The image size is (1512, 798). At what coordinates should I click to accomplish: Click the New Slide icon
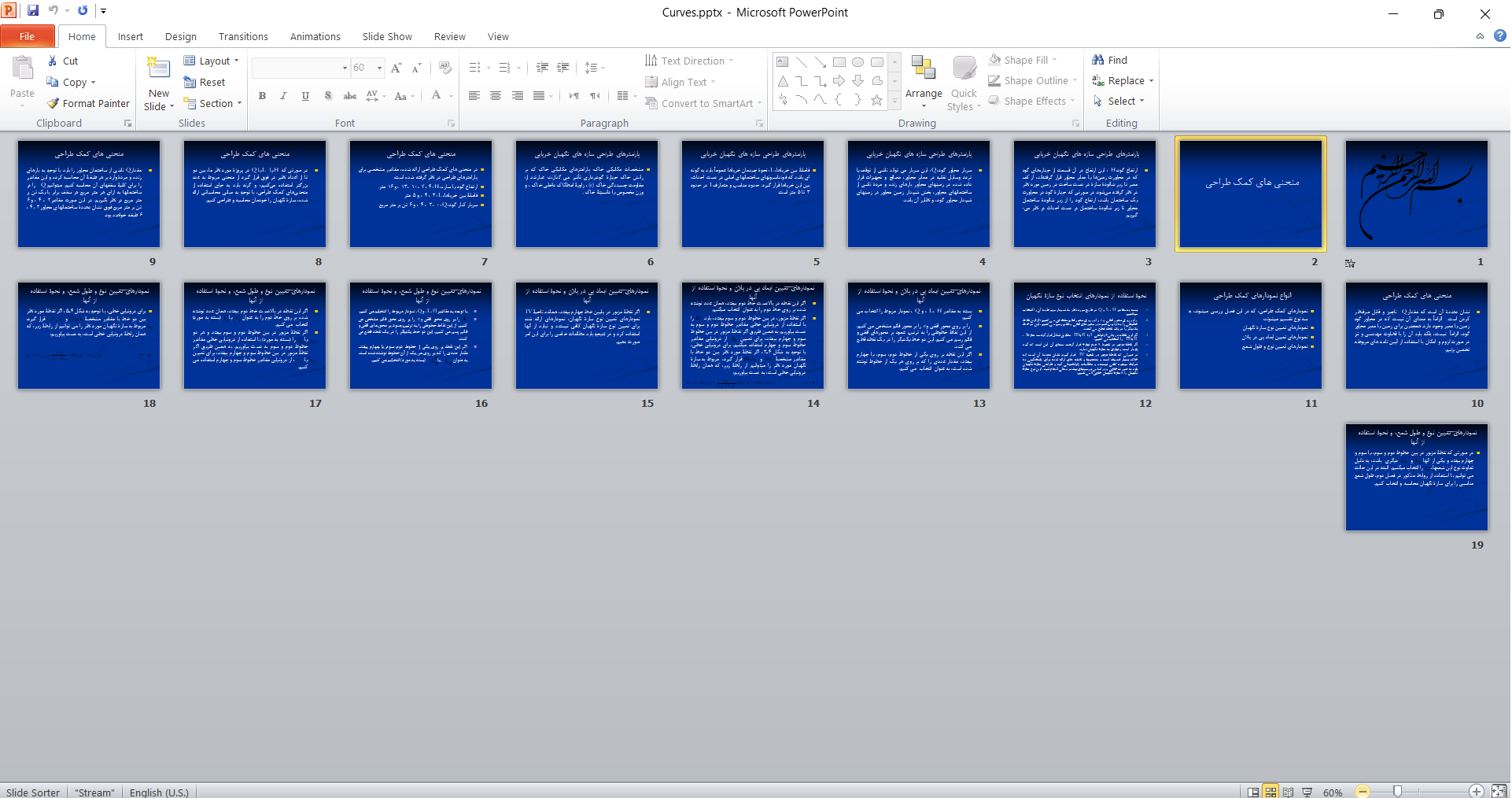159,69
